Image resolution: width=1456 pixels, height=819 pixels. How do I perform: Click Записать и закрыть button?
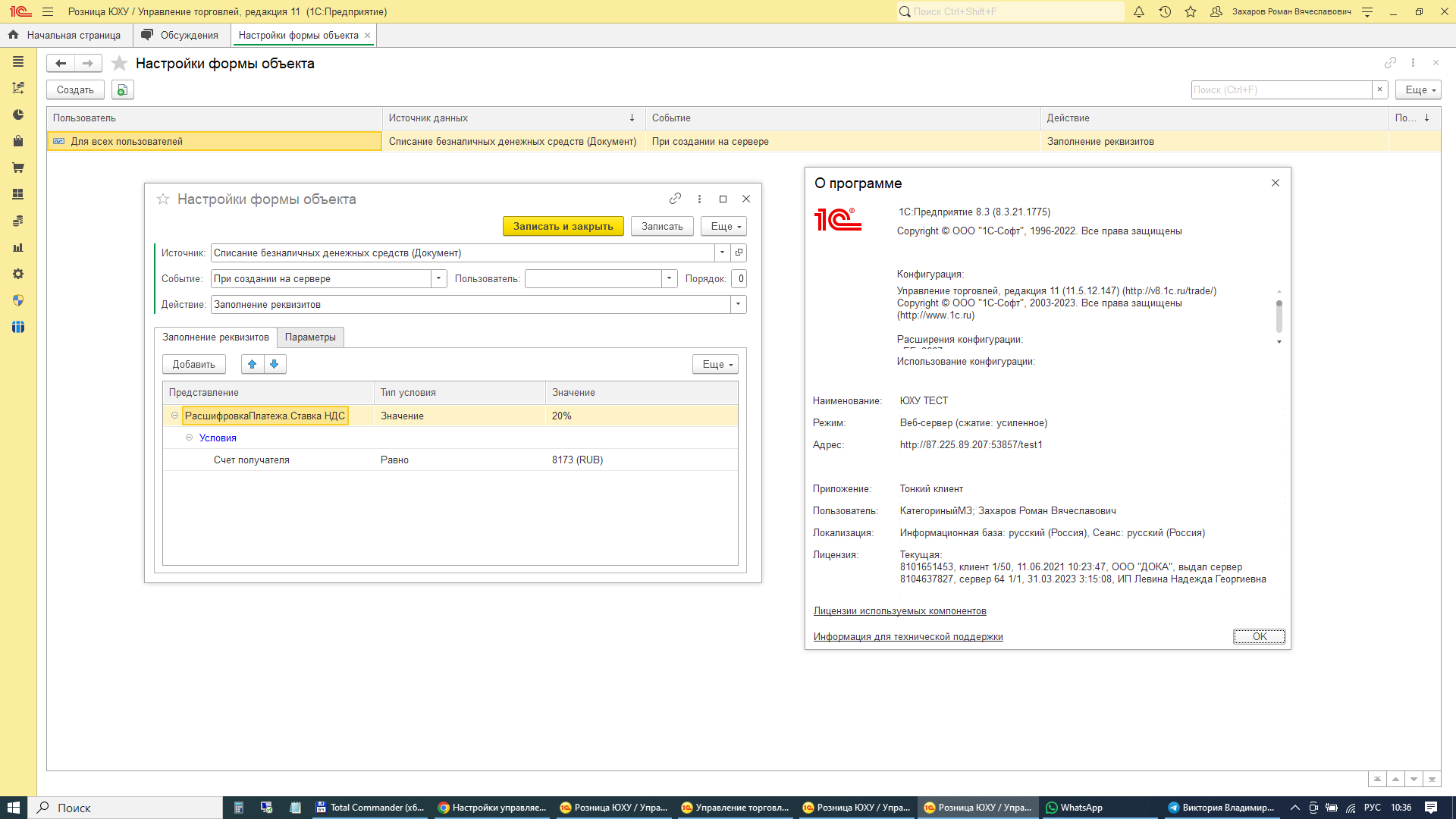(563, 226)
